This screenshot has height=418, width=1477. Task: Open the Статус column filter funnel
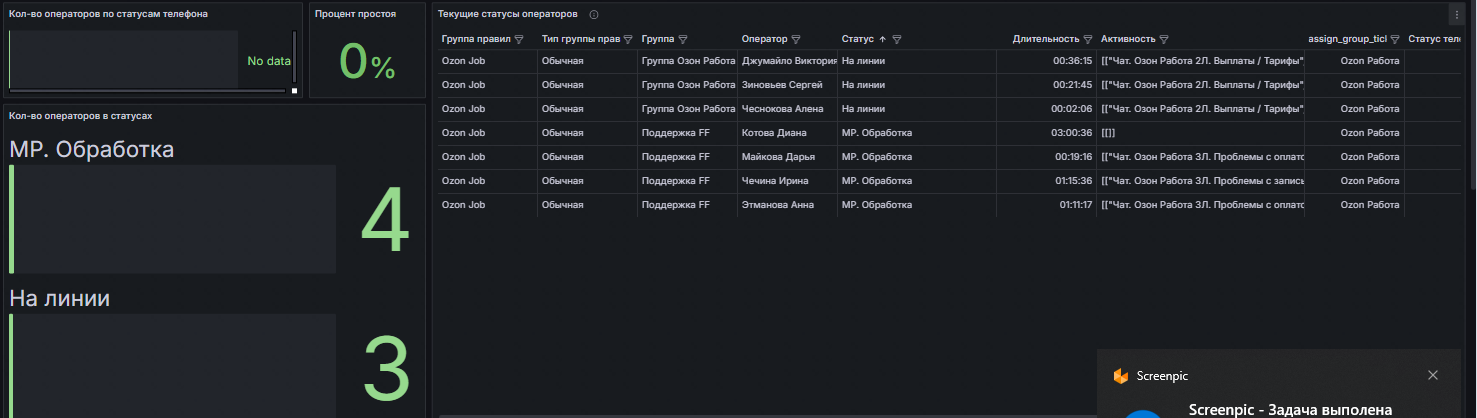click(897, 40)
